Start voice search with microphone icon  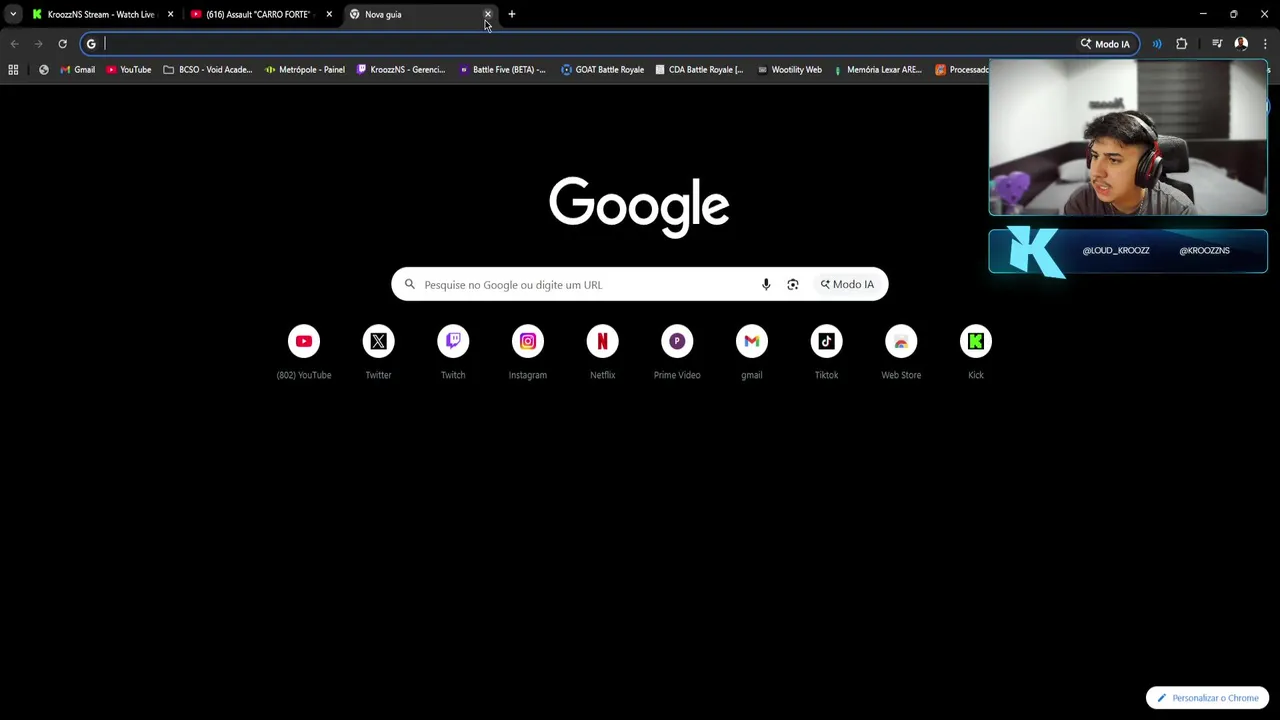766,285
